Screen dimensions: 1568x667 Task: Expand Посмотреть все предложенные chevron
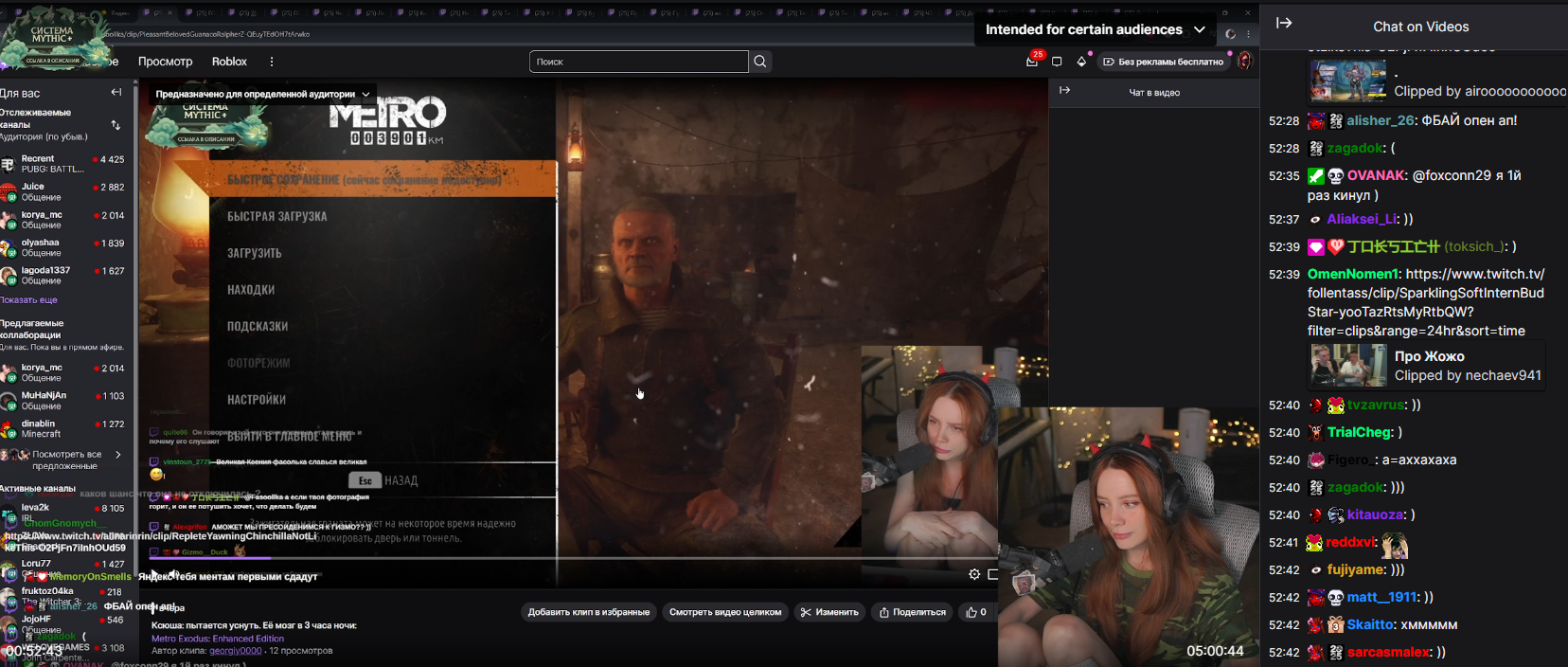tap(118, 455)
